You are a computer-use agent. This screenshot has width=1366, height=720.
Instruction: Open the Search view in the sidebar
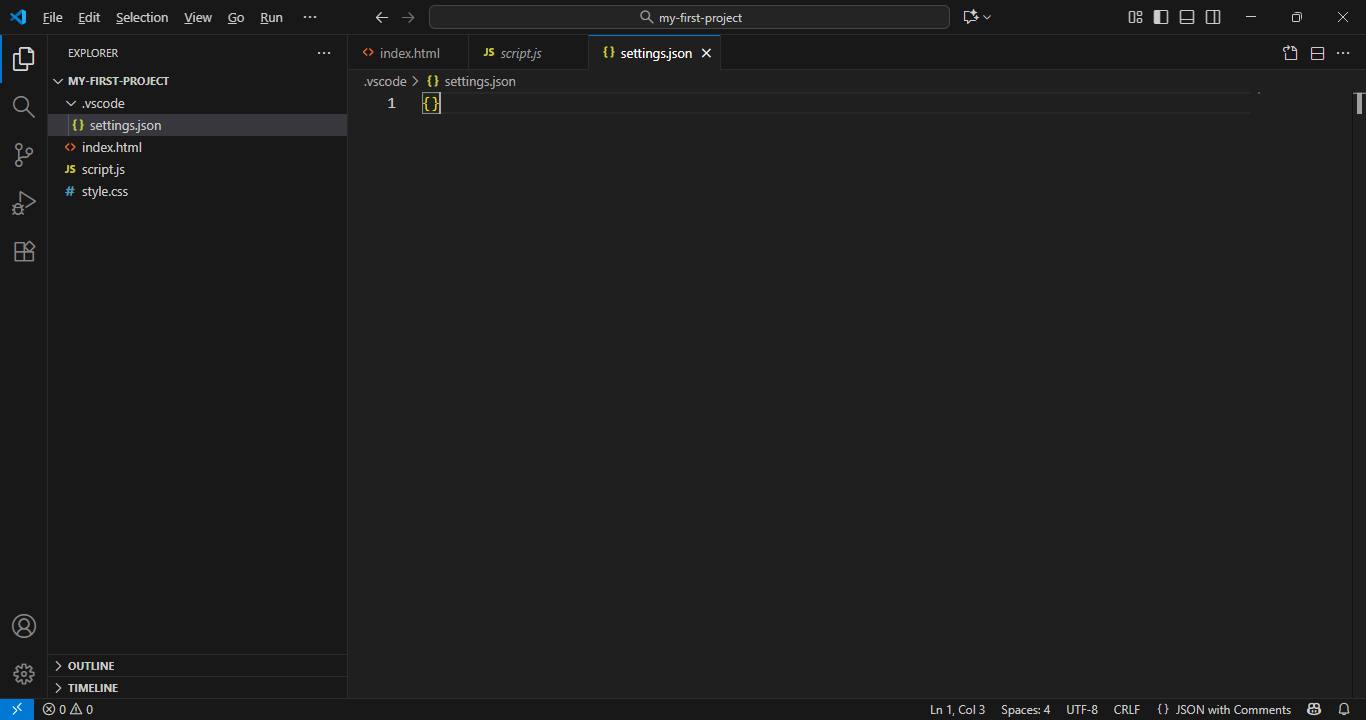[x=23, y=107]
